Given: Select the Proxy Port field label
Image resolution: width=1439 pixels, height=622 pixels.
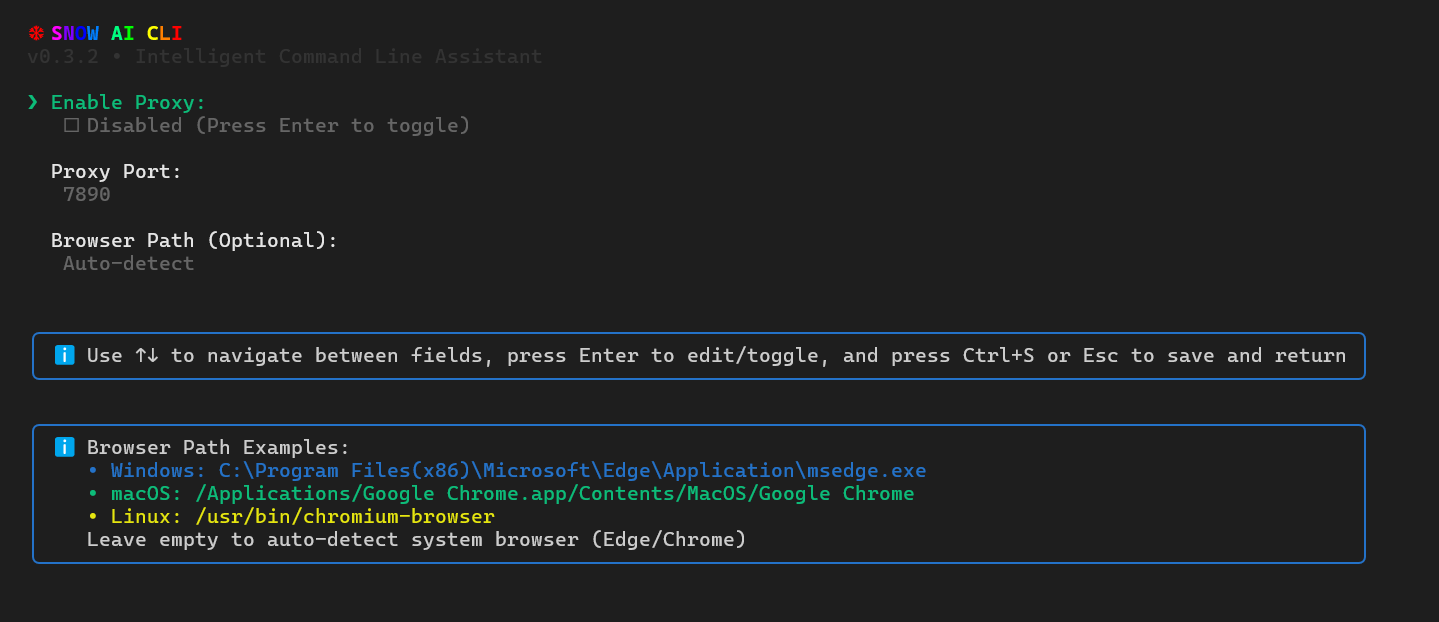Looking at the screenshot, I should click(117, 171).
